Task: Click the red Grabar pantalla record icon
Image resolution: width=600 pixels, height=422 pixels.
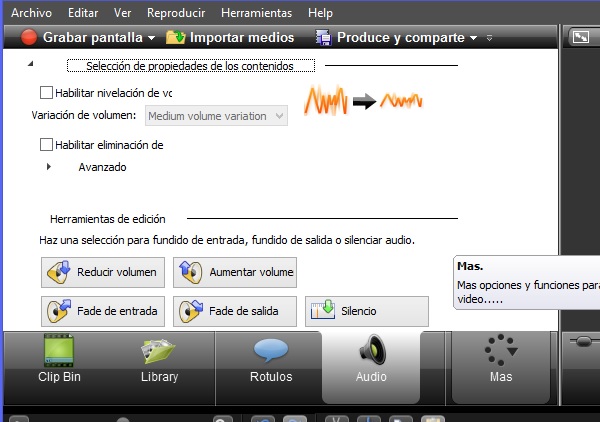Action: tap(28, 38)
